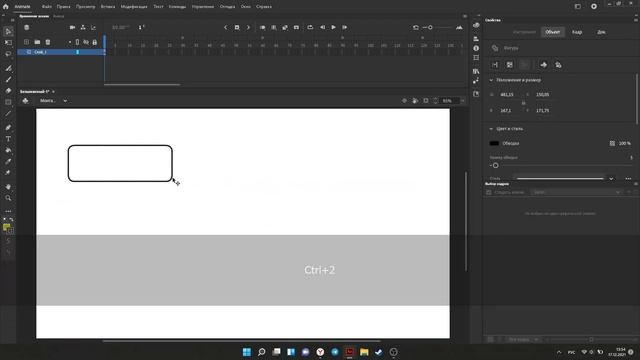Viewport: 640px width, 360px height.
Task: Collapse the Color and Style section
Action: click(x=491, y=129)
